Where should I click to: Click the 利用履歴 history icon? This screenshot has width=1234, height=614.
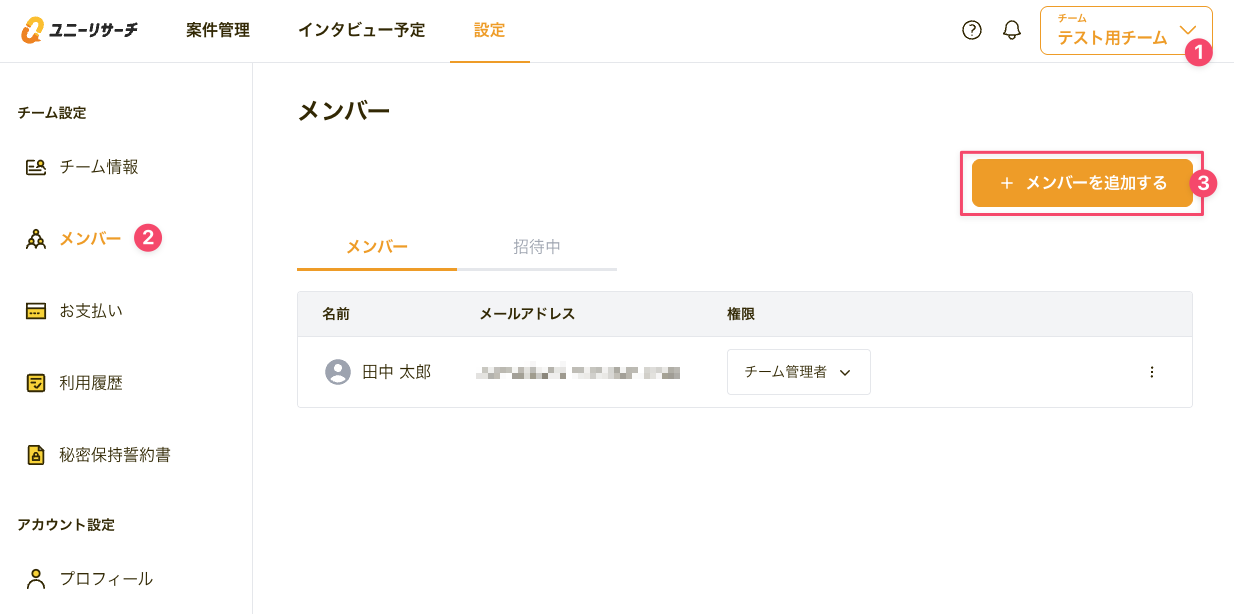[x=36, y=383]
